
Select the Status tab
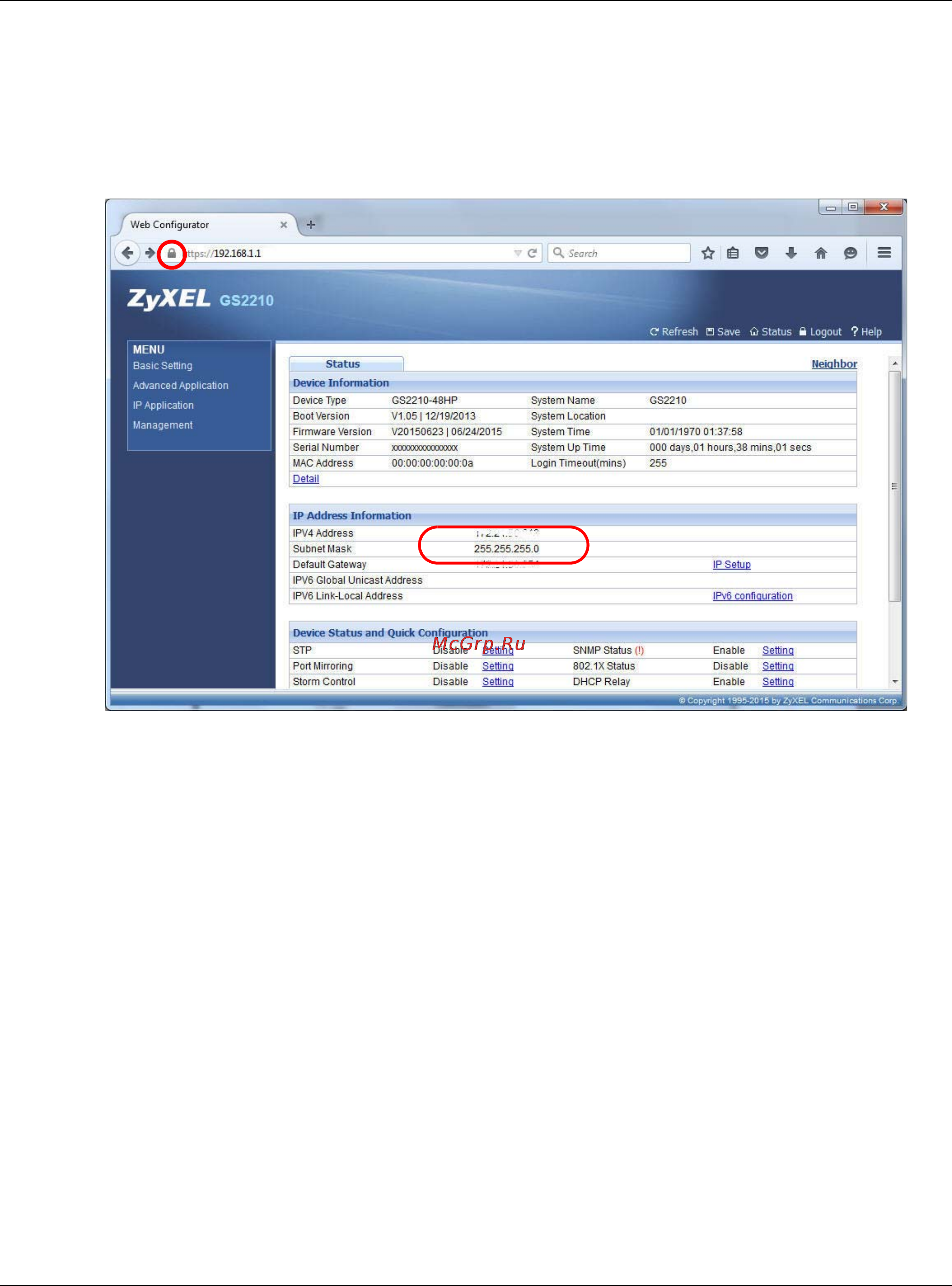click(346, 364)
